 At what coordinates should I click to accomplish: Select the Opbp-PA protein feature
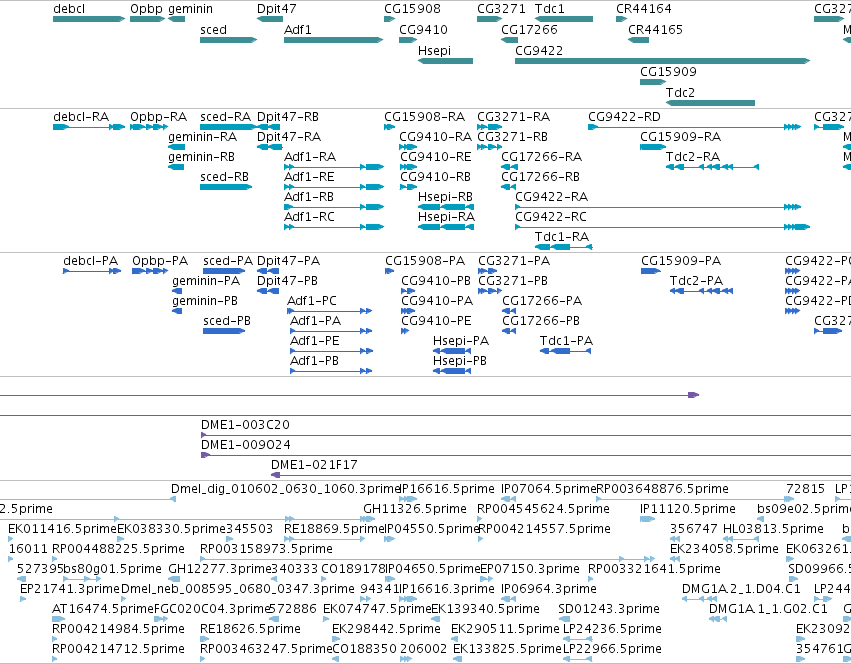[150, 271]
